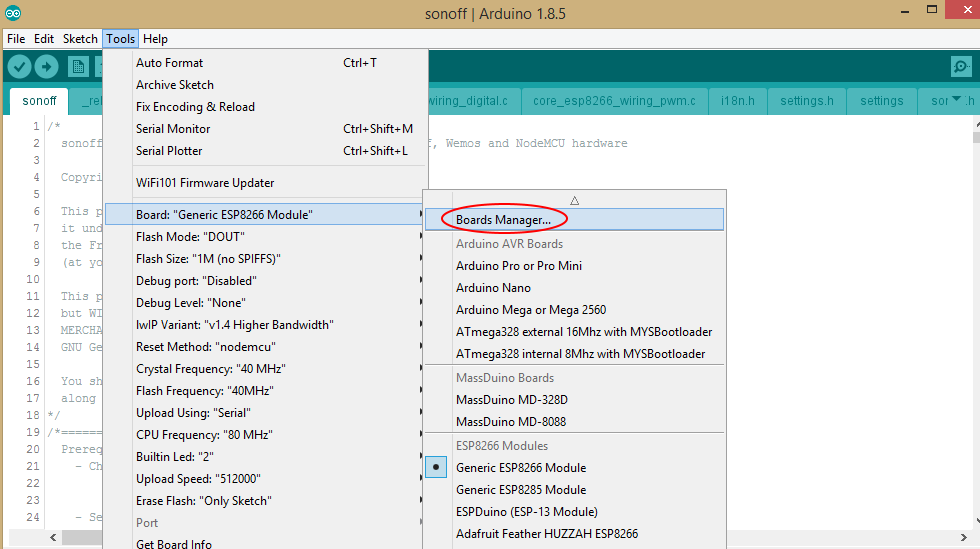
Task: Select Arduino Nano board
Action: click(x=574, y=288)
